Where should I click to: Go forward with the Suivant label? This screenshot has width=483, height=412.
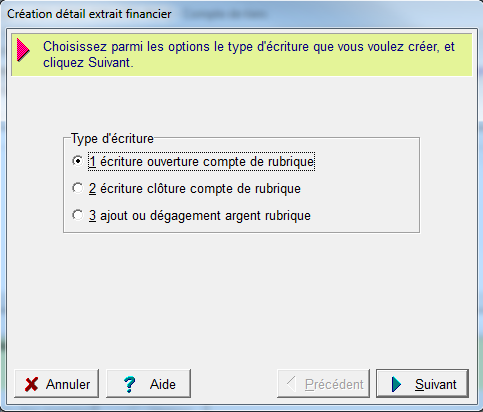tap(436, 384)
